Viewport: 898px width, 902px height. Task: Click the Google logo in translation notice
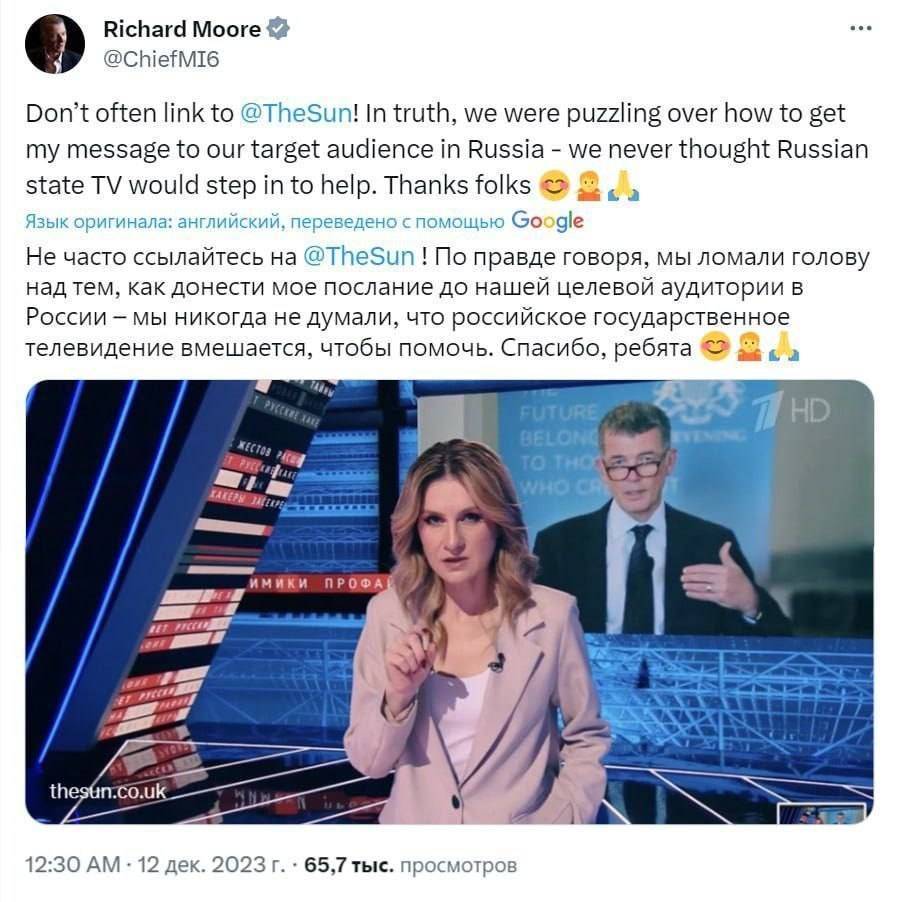click(x=547, y=220)
